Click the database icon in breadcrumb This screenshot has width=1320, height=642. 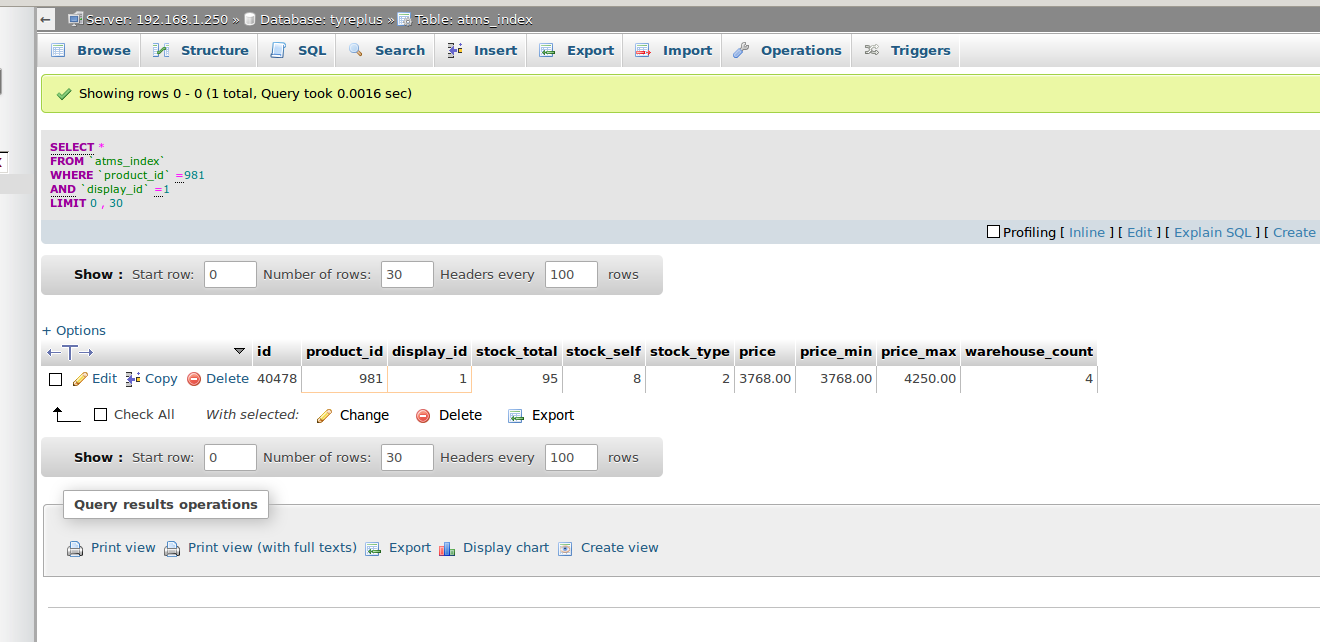pyautogui.click(x=250, y=19)
